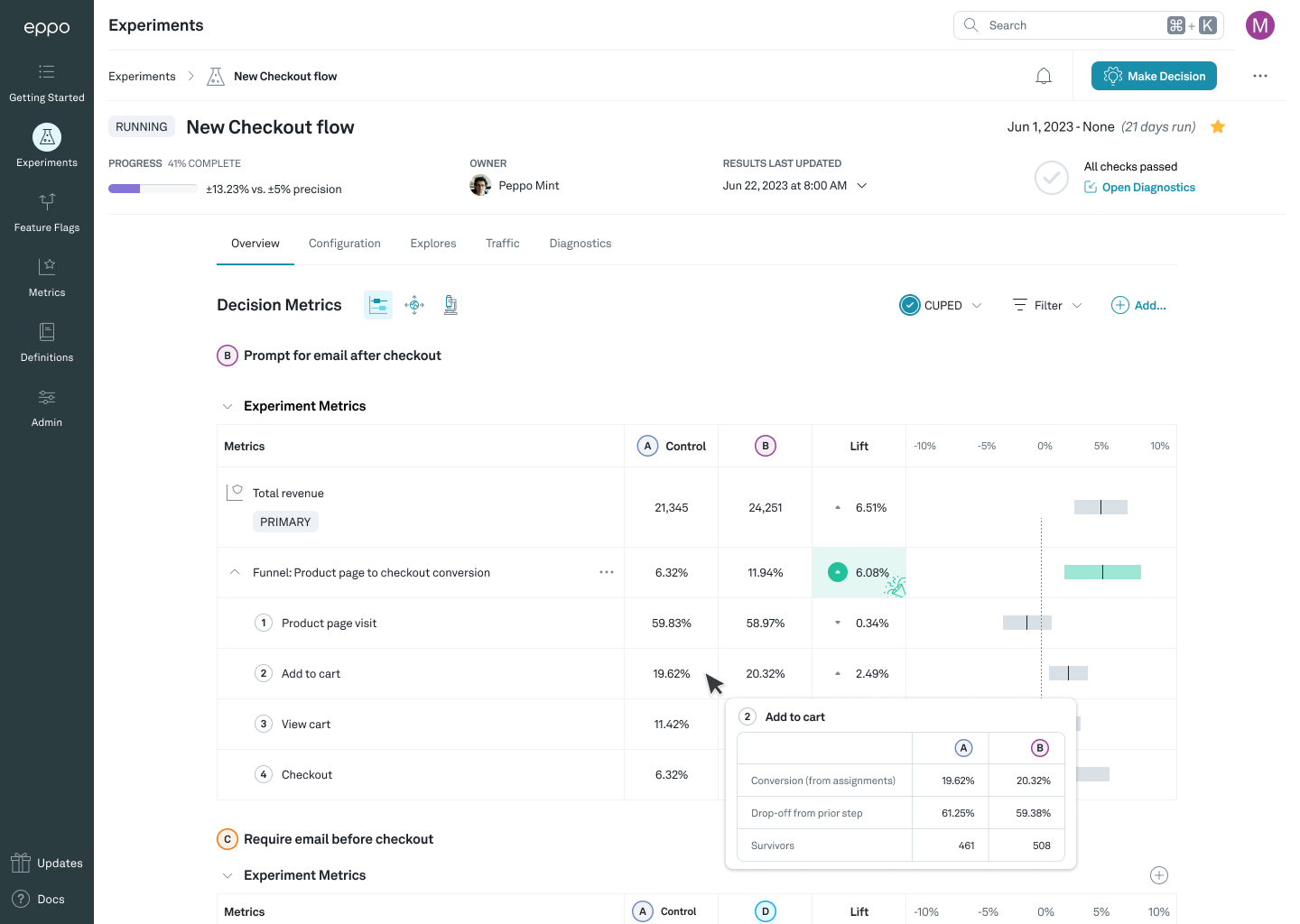The width and height of the screenshot is (1300, 924).
Task: Click the flask icon in the breadcrumb
Action: (x=216, y=77)
